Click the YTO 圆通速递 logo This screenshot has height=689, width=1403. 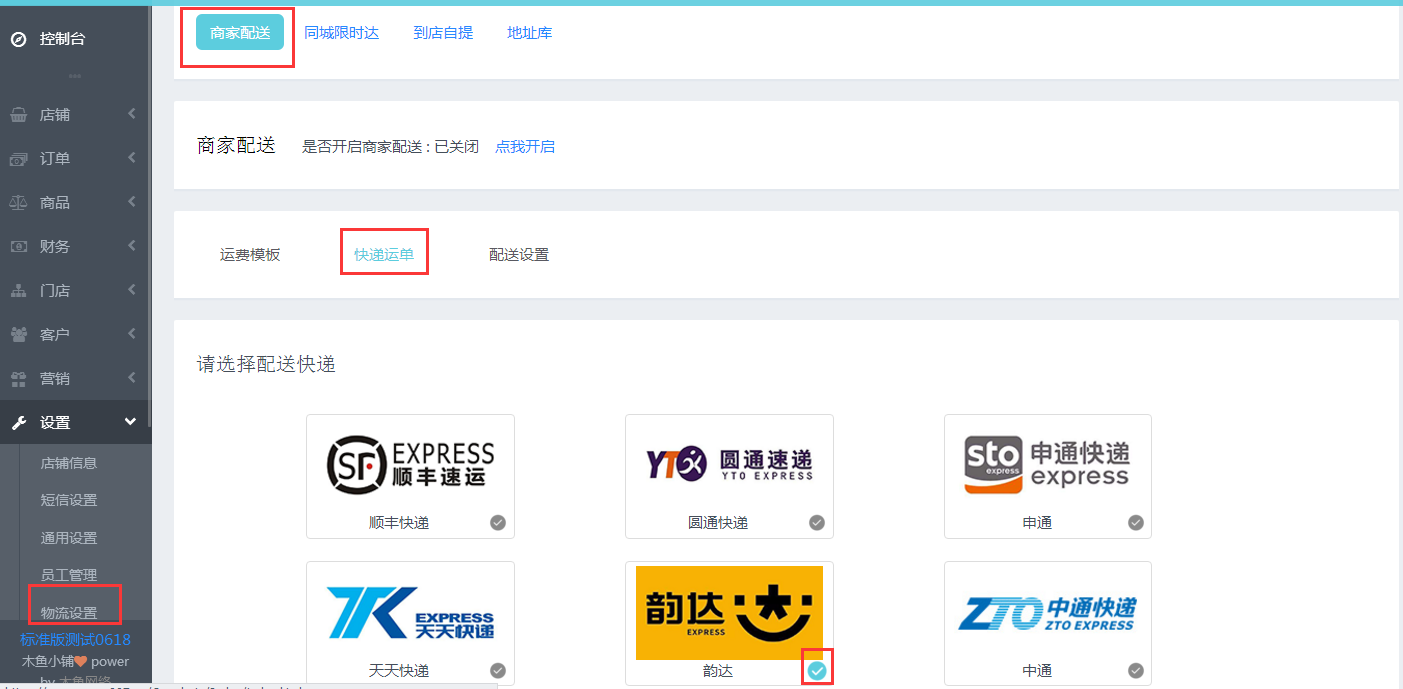coord(729,464)
